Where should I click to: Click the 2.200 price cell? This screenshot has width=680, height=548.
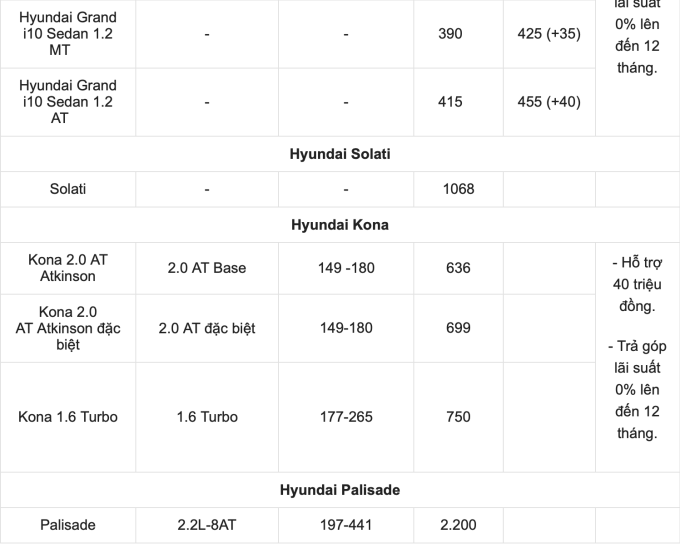click(x=458, y=524)
